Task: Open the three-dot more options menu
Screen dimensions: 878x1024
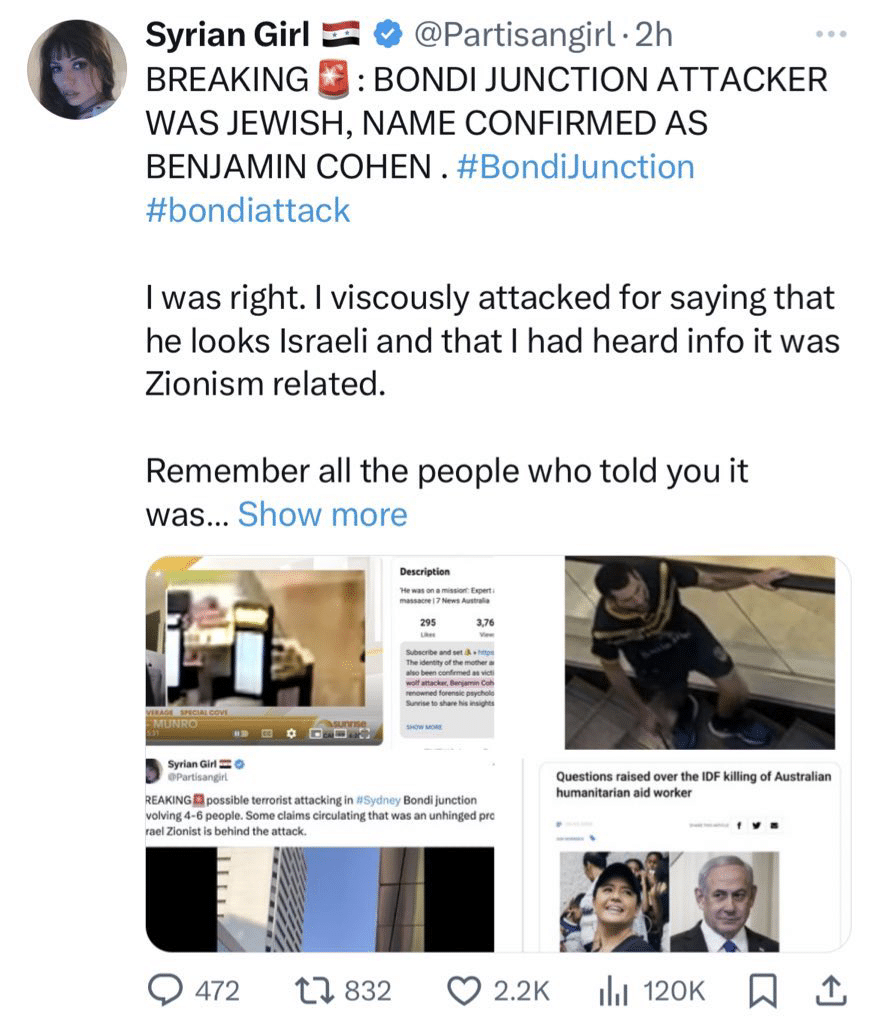Action: (x=832, y=34)
